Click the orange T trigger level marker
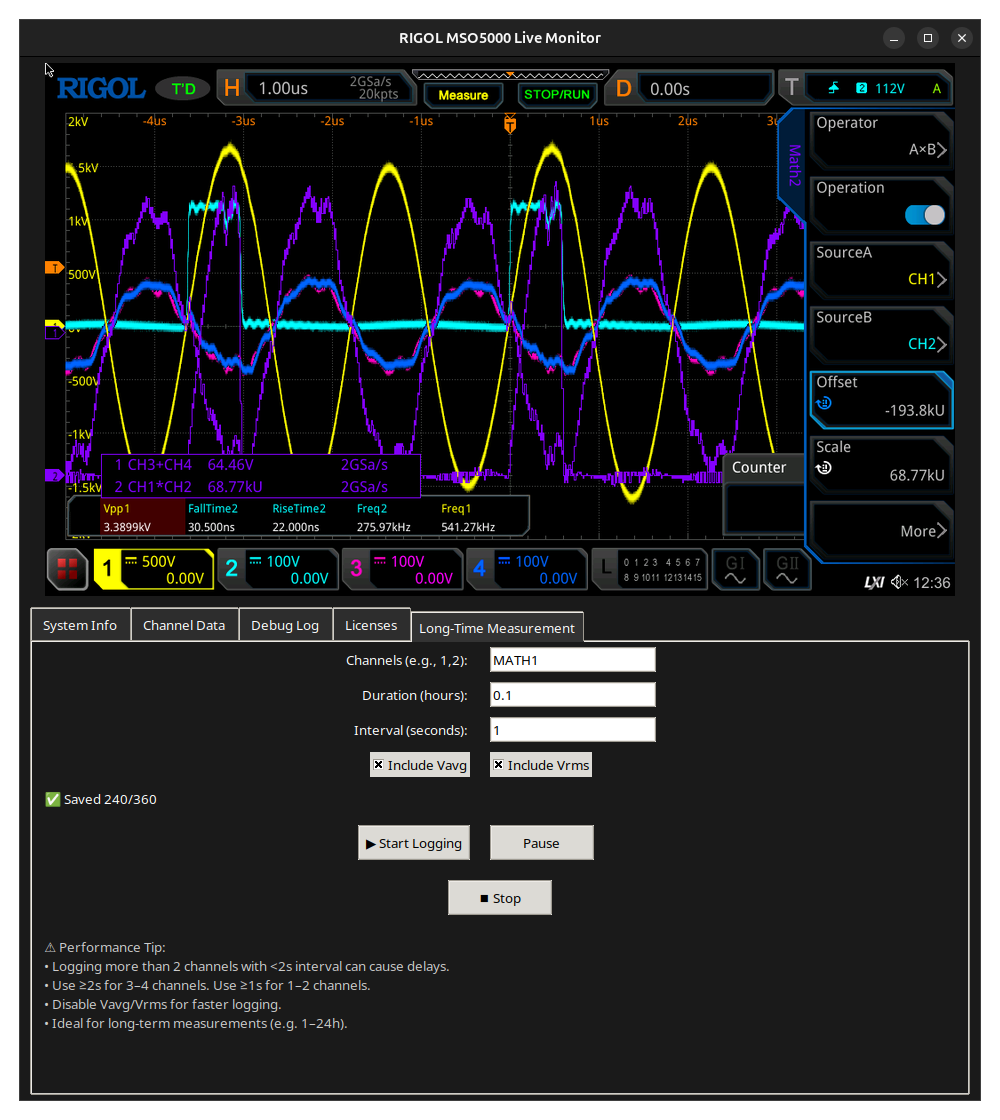 click(54, 268)
